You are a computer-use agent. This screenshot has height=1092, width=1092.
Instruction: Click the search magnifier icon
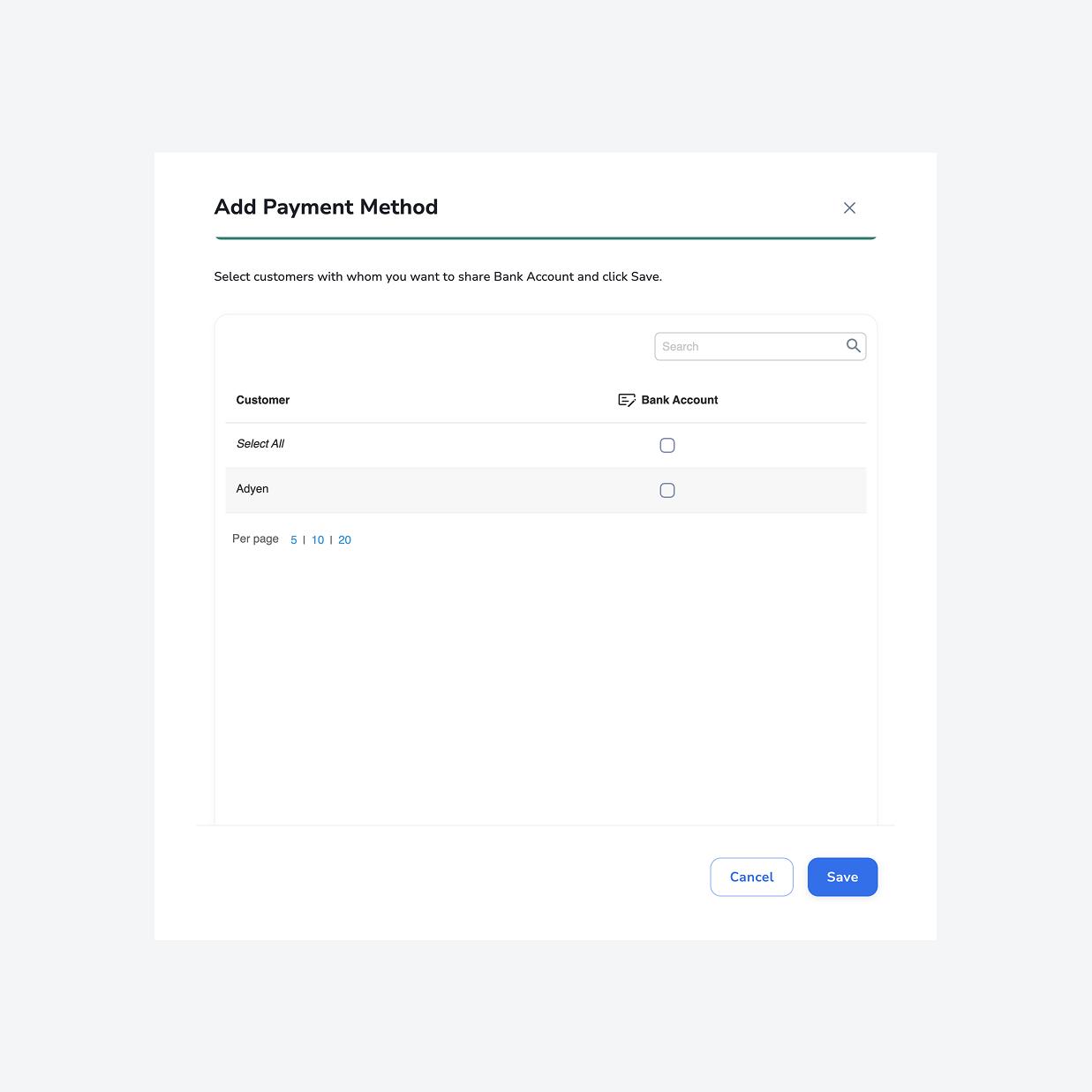click(853, 345)
